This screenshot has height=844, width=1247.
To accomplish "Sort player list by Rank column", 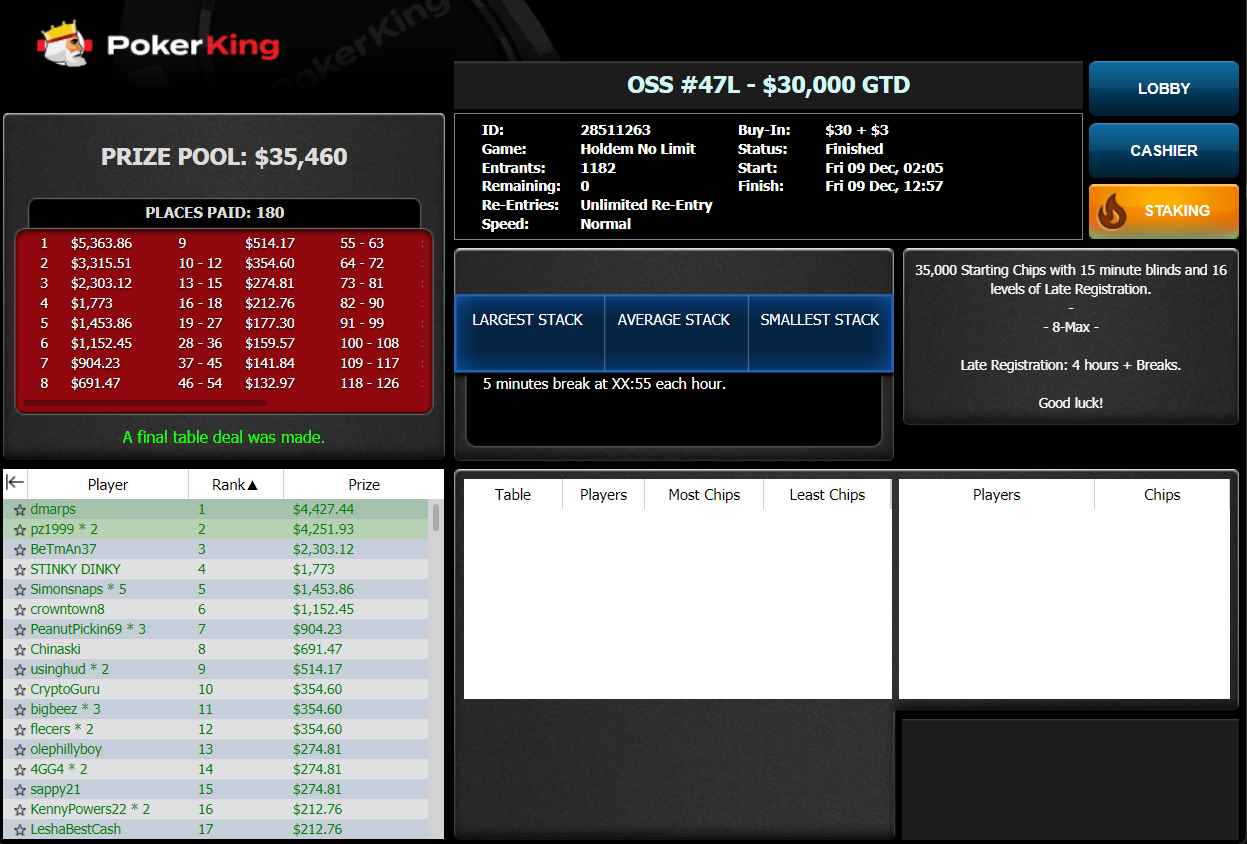I will 235,484.
